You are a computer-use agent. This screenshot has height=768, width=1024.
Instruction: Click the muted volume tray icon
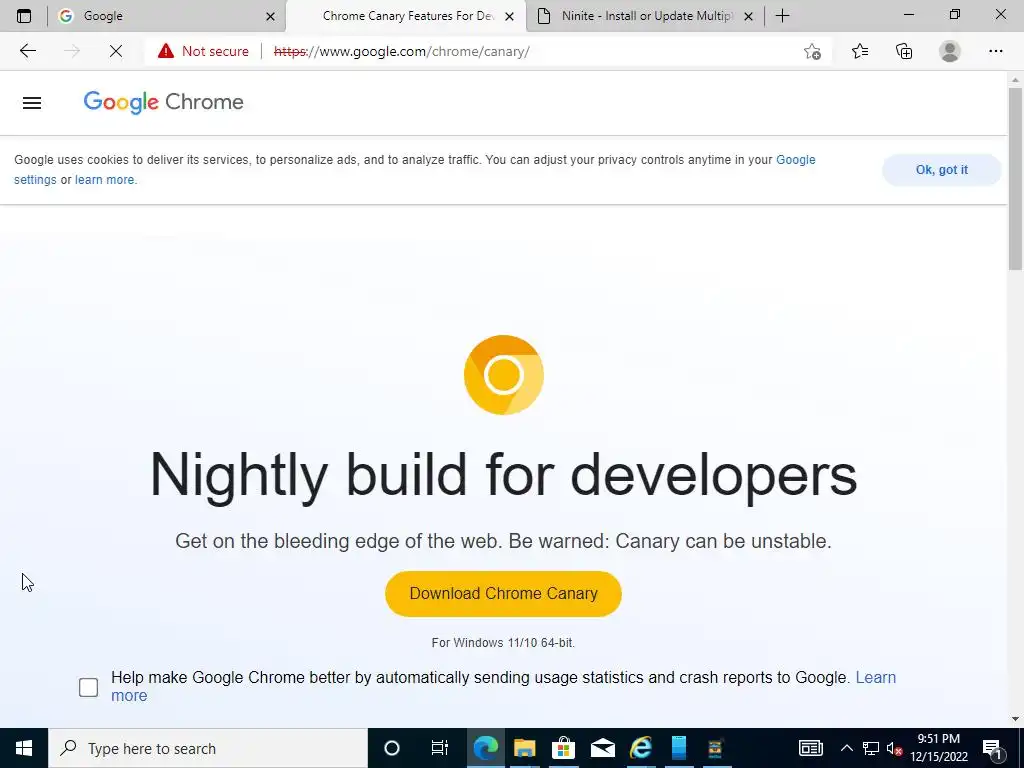pyautogui.click(x=895, y=748)
